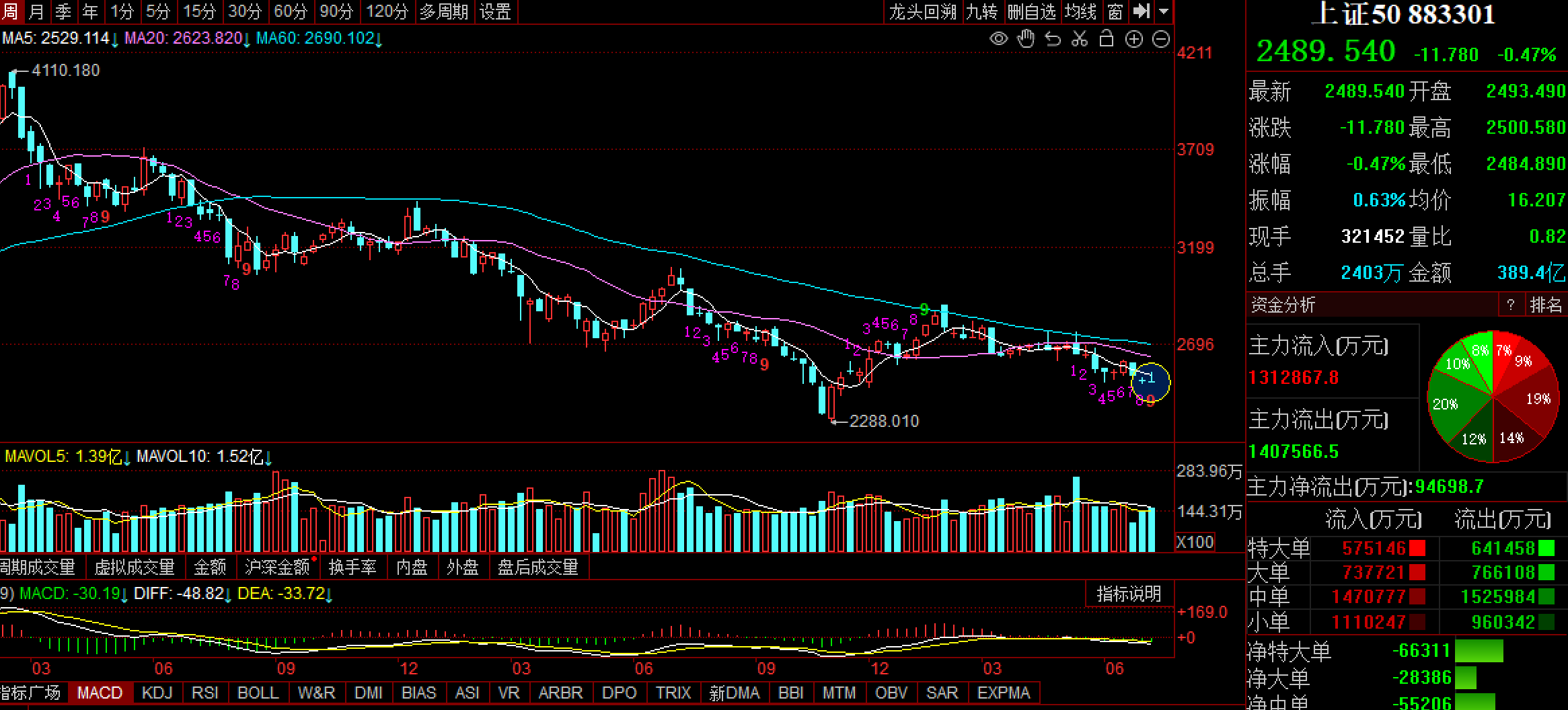The image size is (1568, 710).
Task: Click the 龙头回溯 button
Action: pos(922,11)
